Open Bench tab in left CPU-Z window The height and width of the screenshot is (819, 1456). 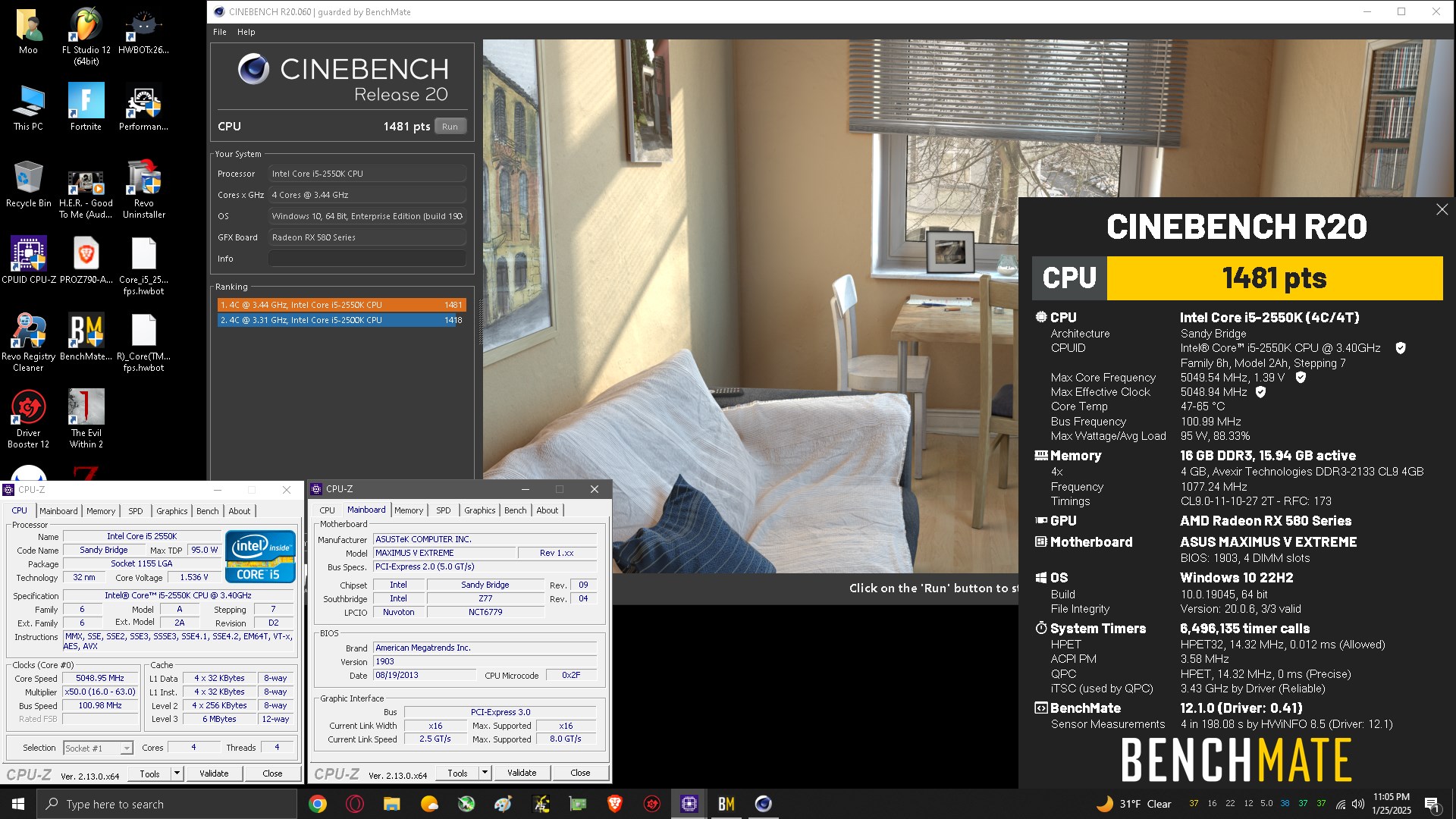[x=207, y=511]
